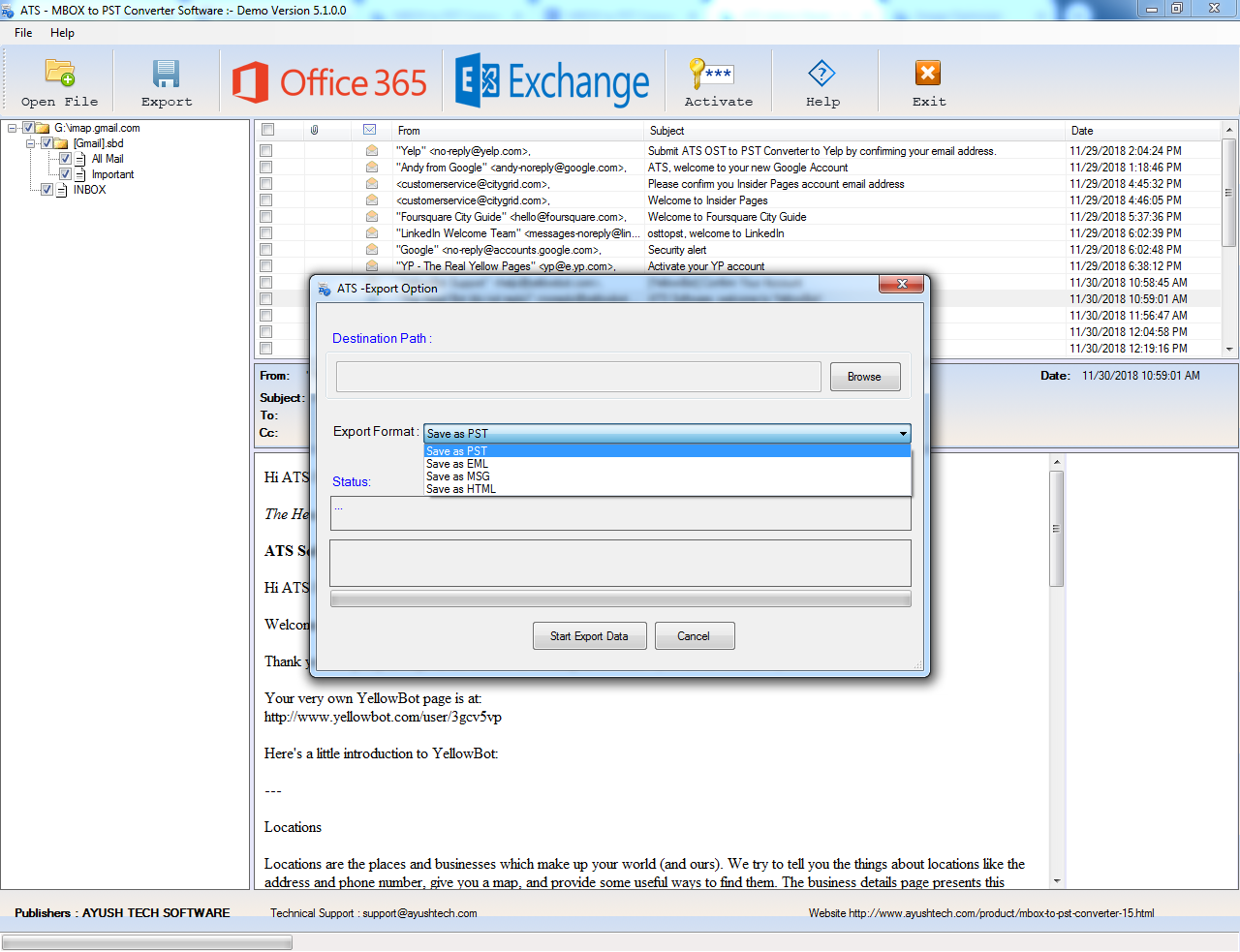The width and height of the screenshot is (1240, 952).
Task: Click envelope icon of LinkedIn Welcome Team email
Action: point(372,233)
